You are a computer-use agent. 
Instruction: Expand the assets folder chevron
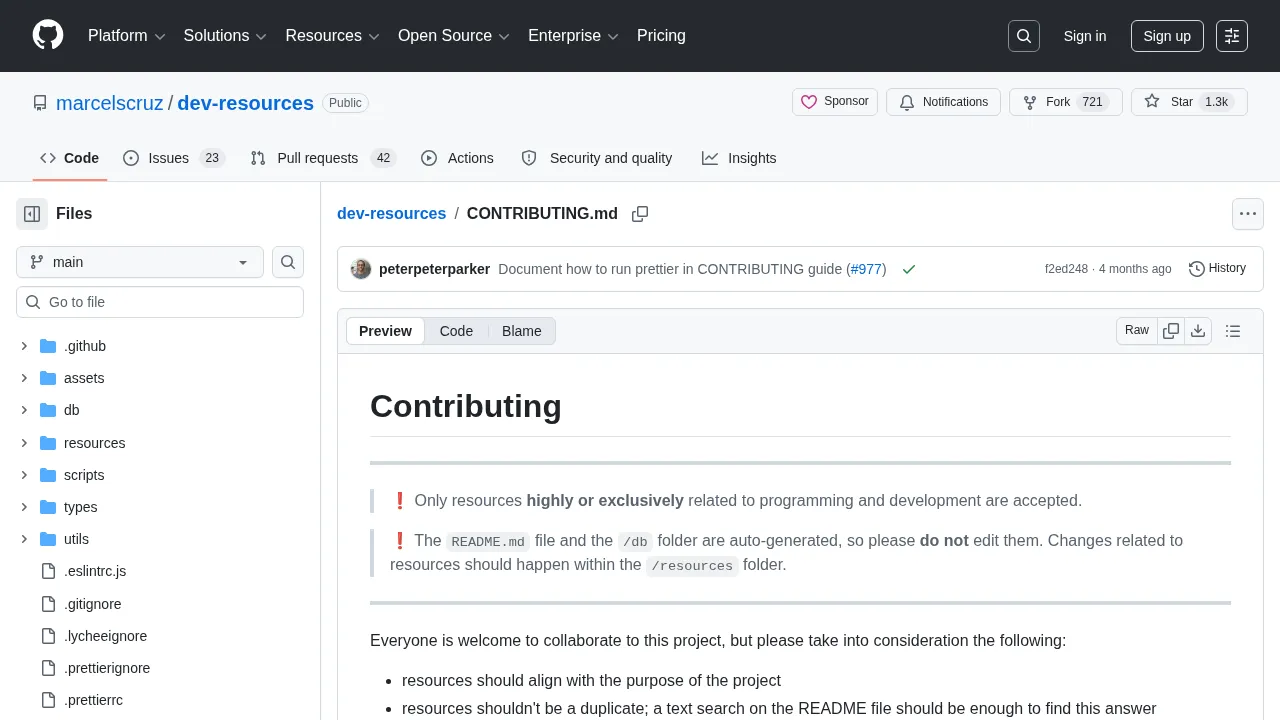tap(24, 378)
